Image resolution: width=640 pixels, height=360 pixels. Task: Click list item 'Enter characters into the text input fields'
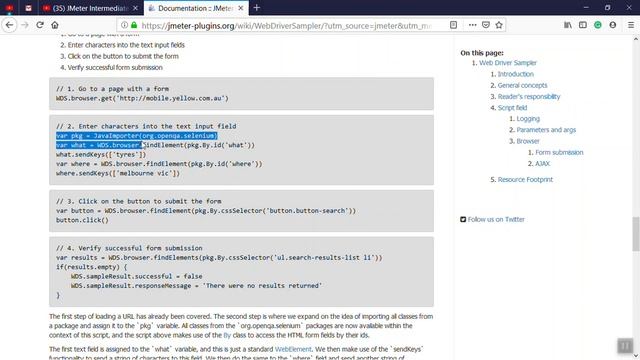pyautogui.click(x=126, y=45)
